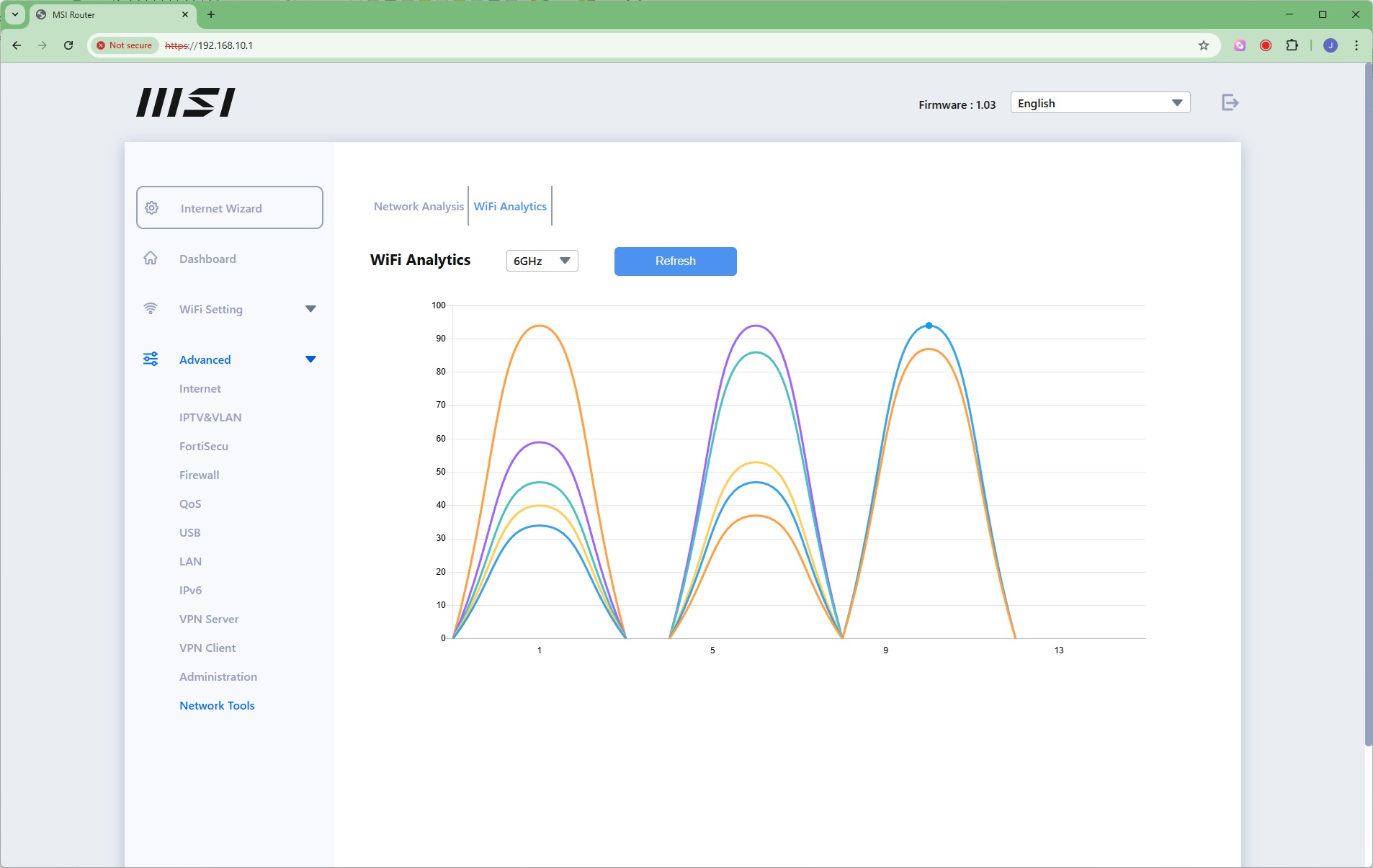The image size is (1373, 868).
Task: Open the browser extensions puzzle icon
Action: pyautogui.click(x=1292, y=45)
